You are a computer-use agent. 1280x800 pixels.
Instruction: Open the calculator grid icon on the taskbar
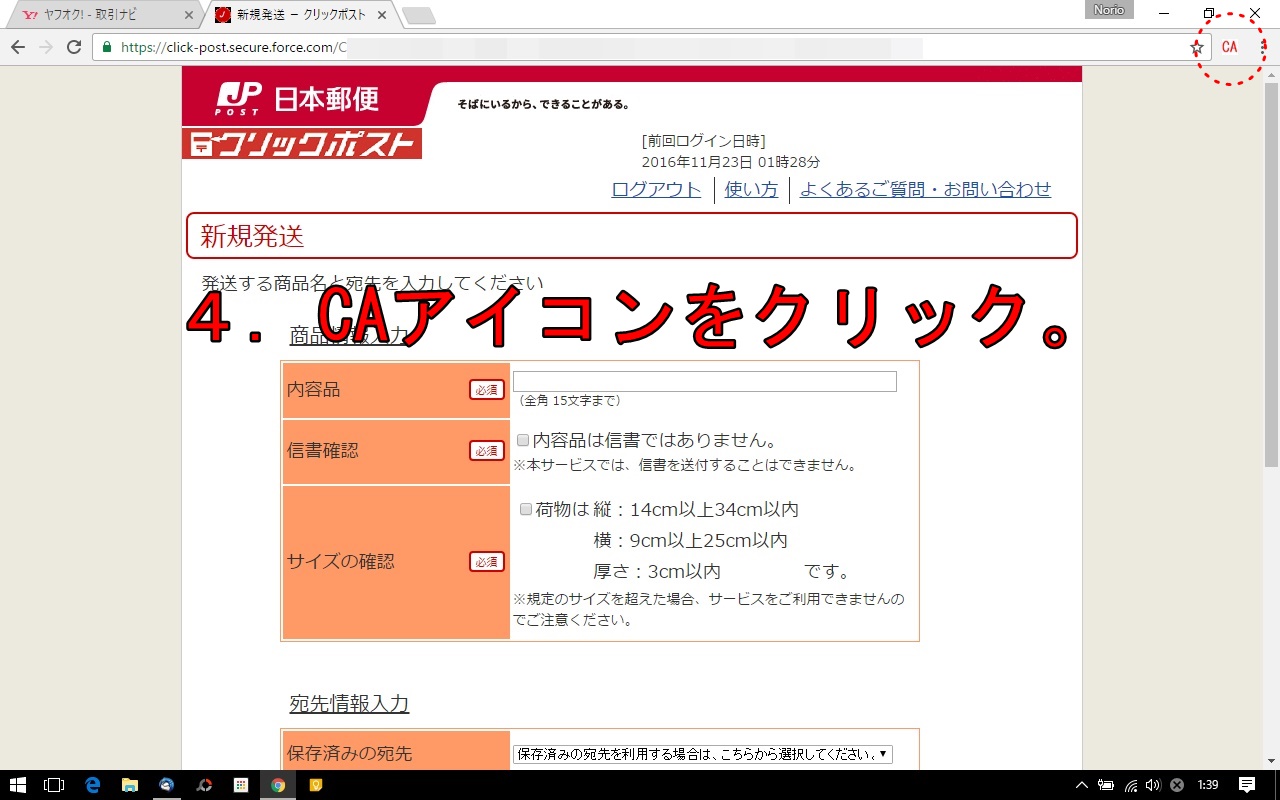pos(241,785)
